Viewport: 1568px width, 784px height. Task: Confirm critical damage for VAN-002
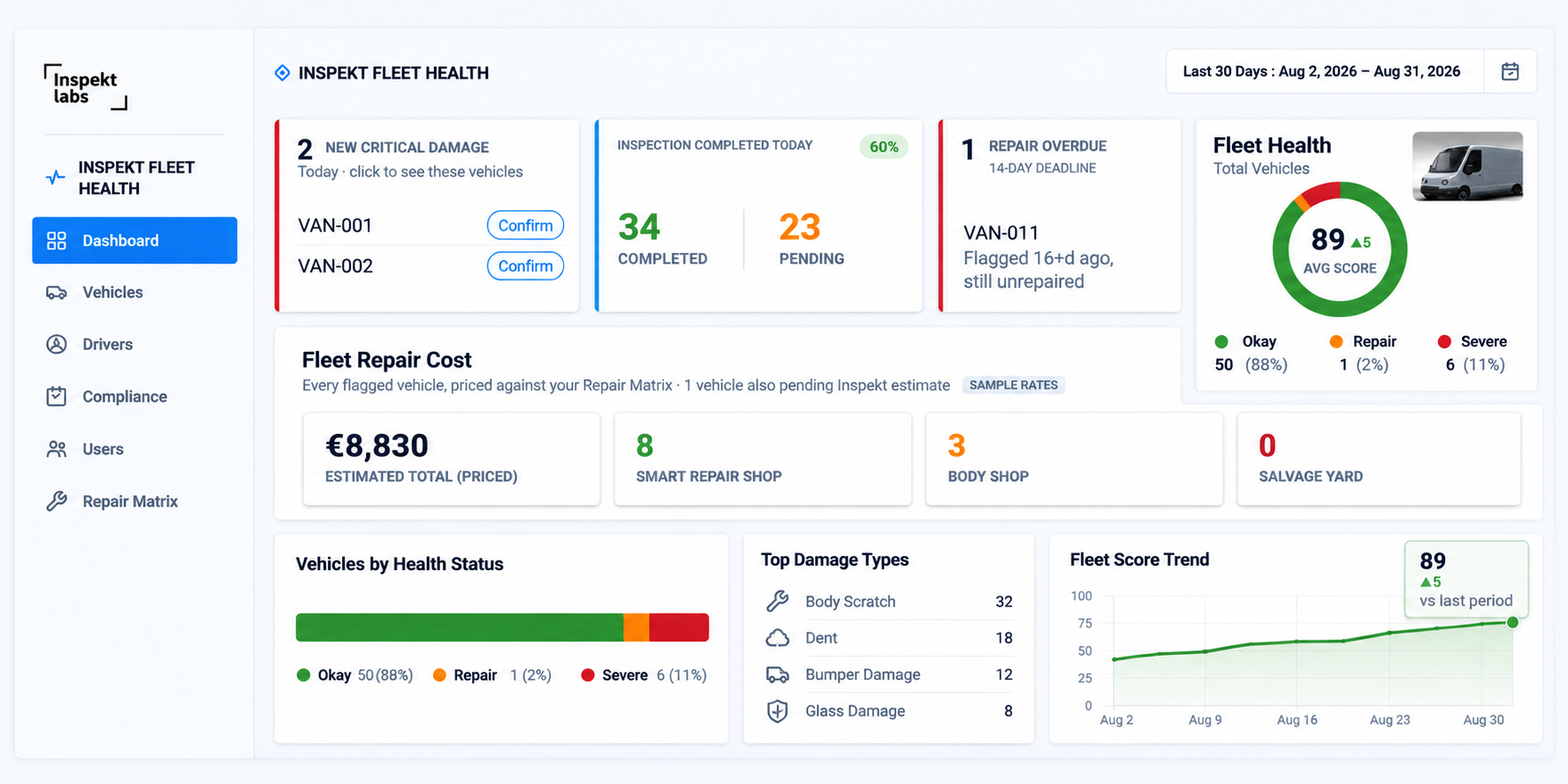pyautogui.click(x=525, y=266)
